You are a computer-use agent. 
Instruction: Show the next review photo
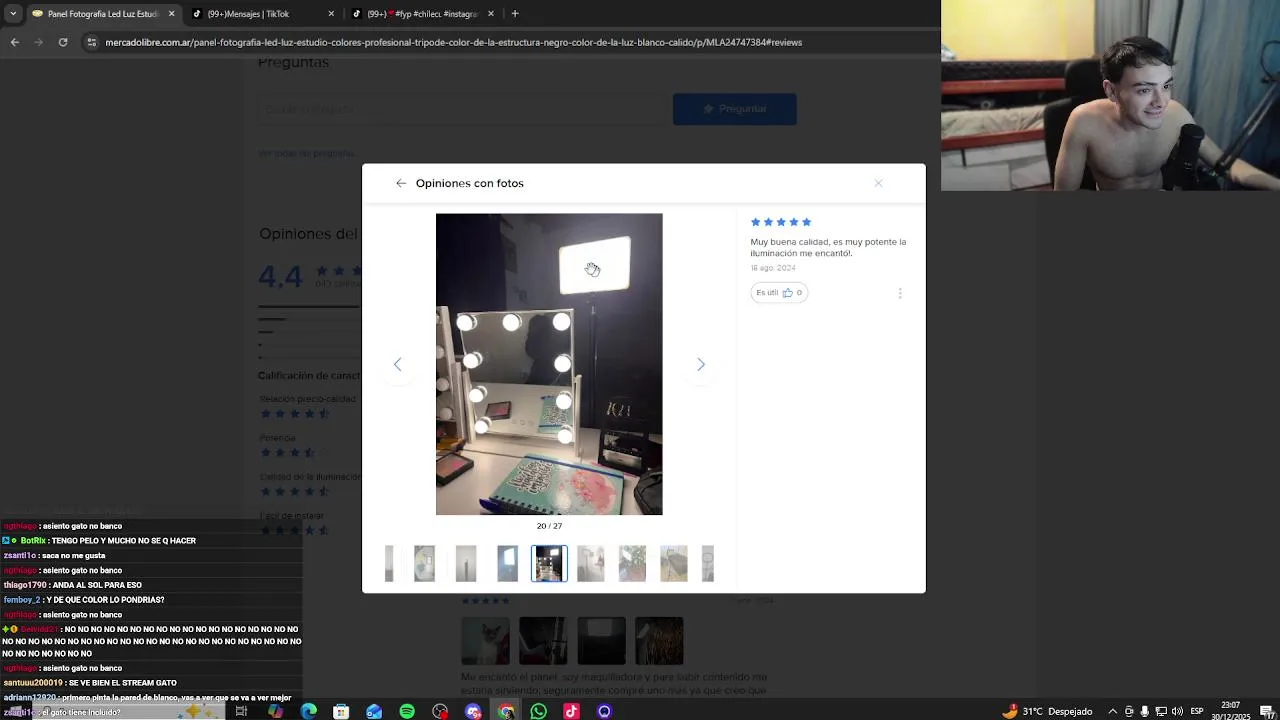701,364
